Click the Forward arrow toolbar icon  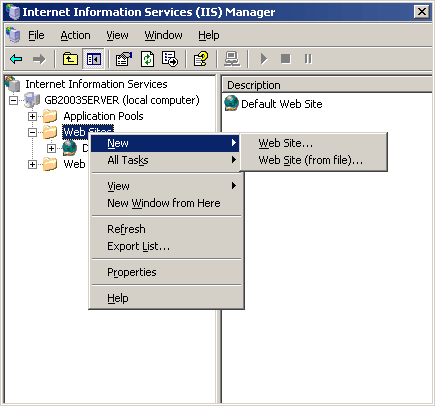39,59
